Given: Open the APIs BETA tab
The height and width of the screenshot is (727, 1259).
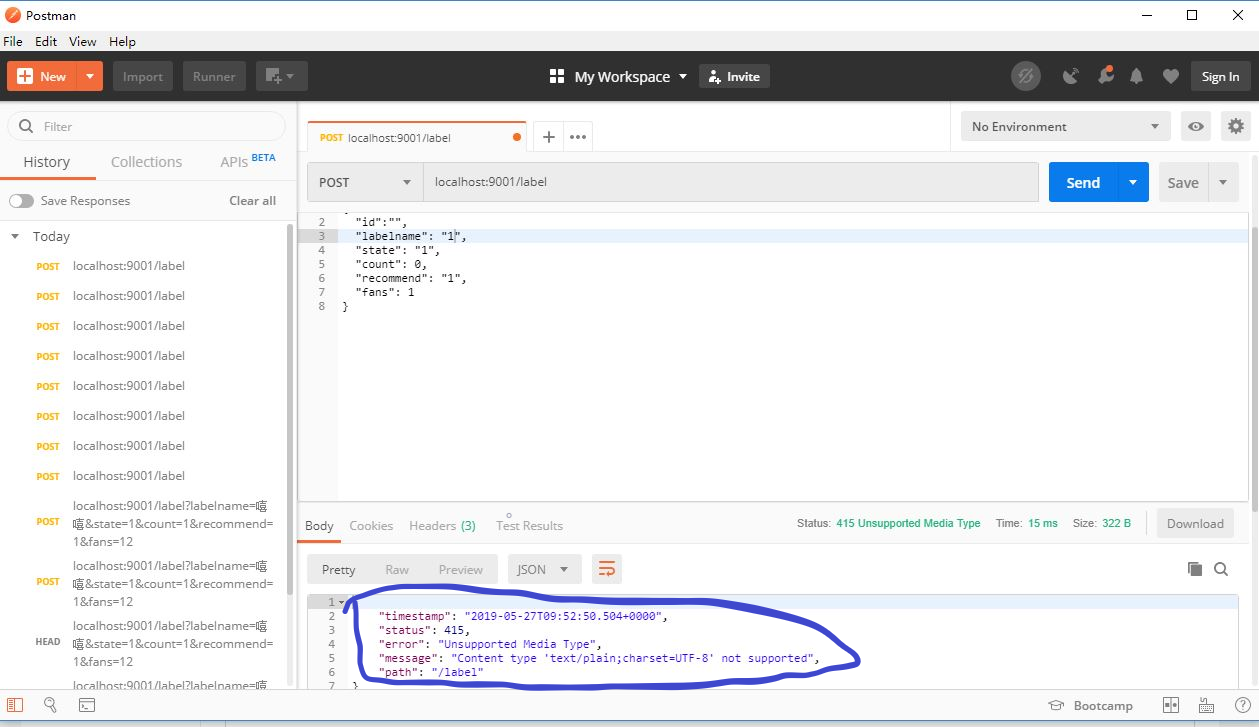Looking at the screenshot, I should click(x=247, y=161).
